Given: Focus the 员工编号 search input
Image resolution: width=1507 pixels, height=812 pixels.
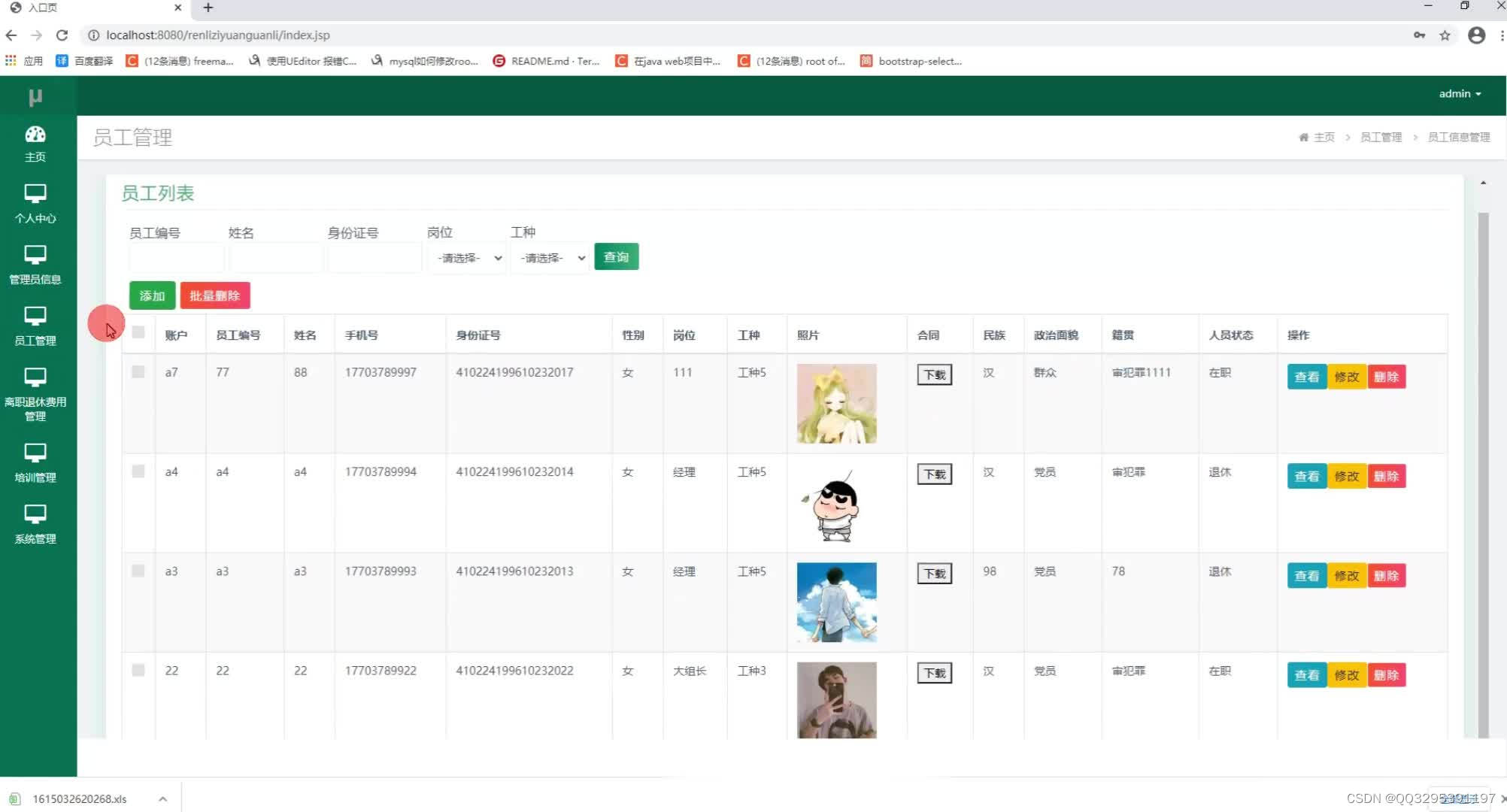Looking at the screenshot, I should 176,258.
